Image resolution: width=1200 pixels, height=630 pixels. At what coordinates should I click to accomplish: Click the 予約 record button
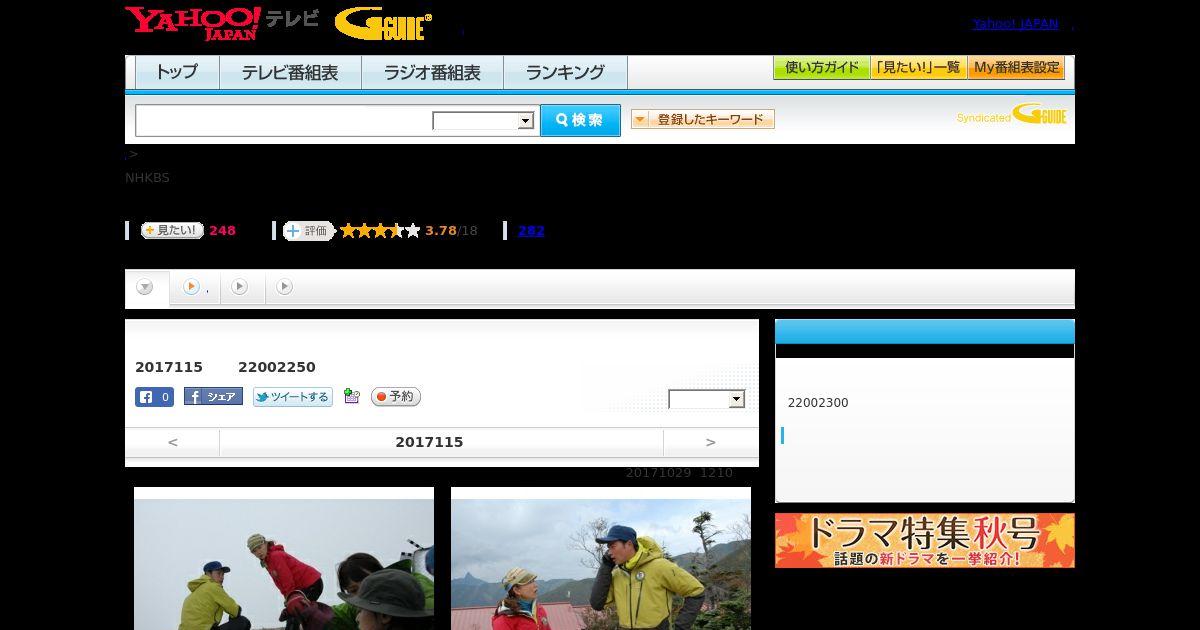click(x=395, y=397)
